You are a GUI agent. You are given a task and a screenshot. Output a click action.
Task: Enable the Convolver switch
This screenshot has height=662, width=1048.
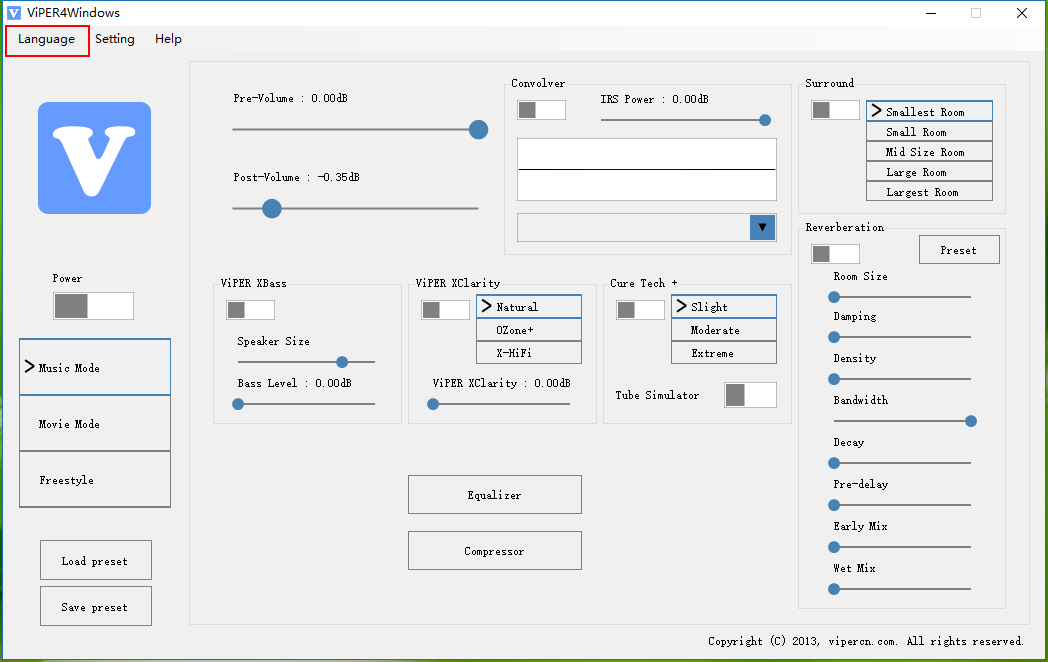(541, 110)
